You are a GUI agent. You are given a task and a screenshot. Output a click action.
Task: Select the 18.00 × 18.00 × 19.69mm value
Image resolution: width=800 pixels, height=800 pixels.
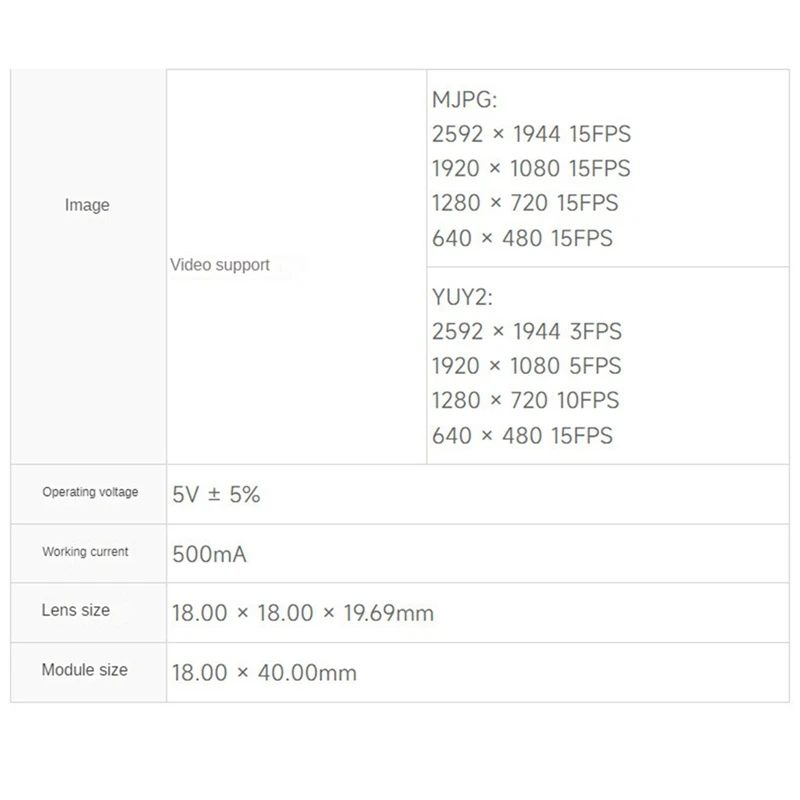303,613
